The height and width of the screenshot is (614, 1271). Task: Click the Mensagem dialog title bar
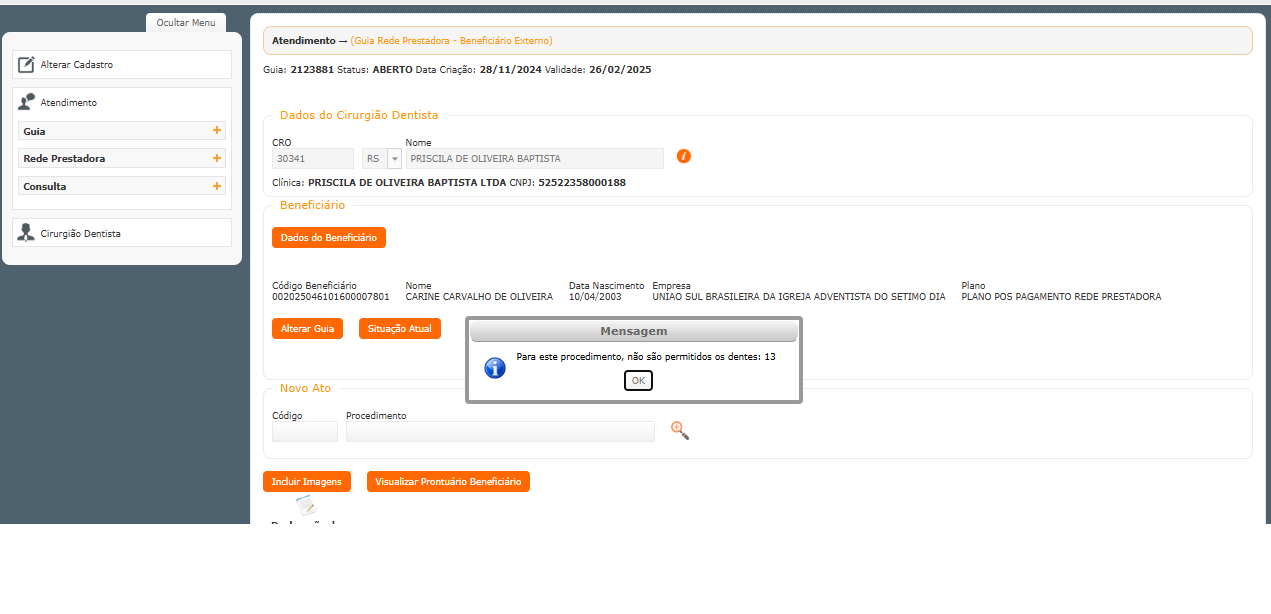[634, 331]
